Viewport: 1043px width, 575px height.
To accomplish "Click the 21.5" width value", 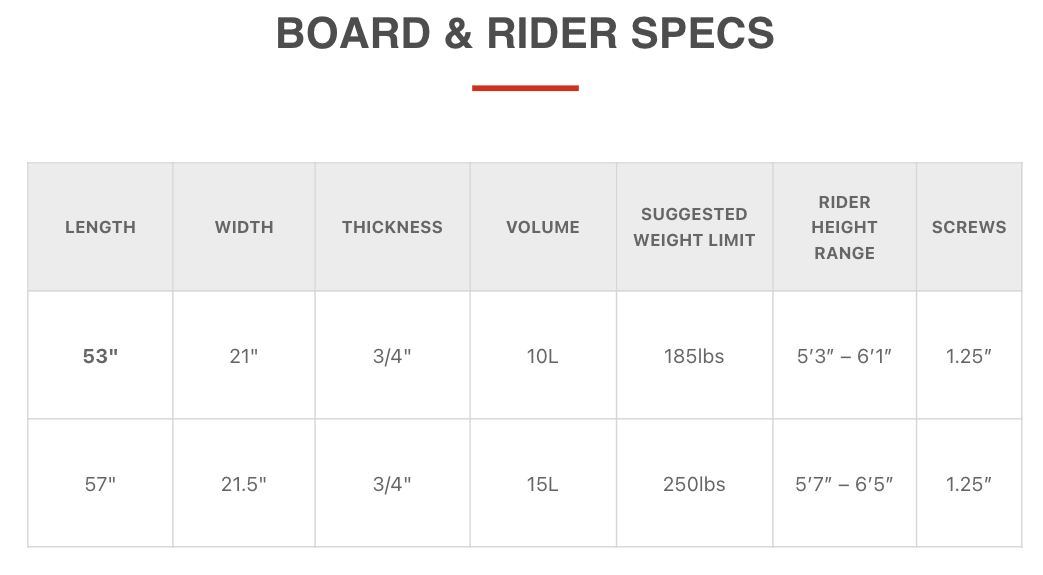I will [x=244, y=483].
